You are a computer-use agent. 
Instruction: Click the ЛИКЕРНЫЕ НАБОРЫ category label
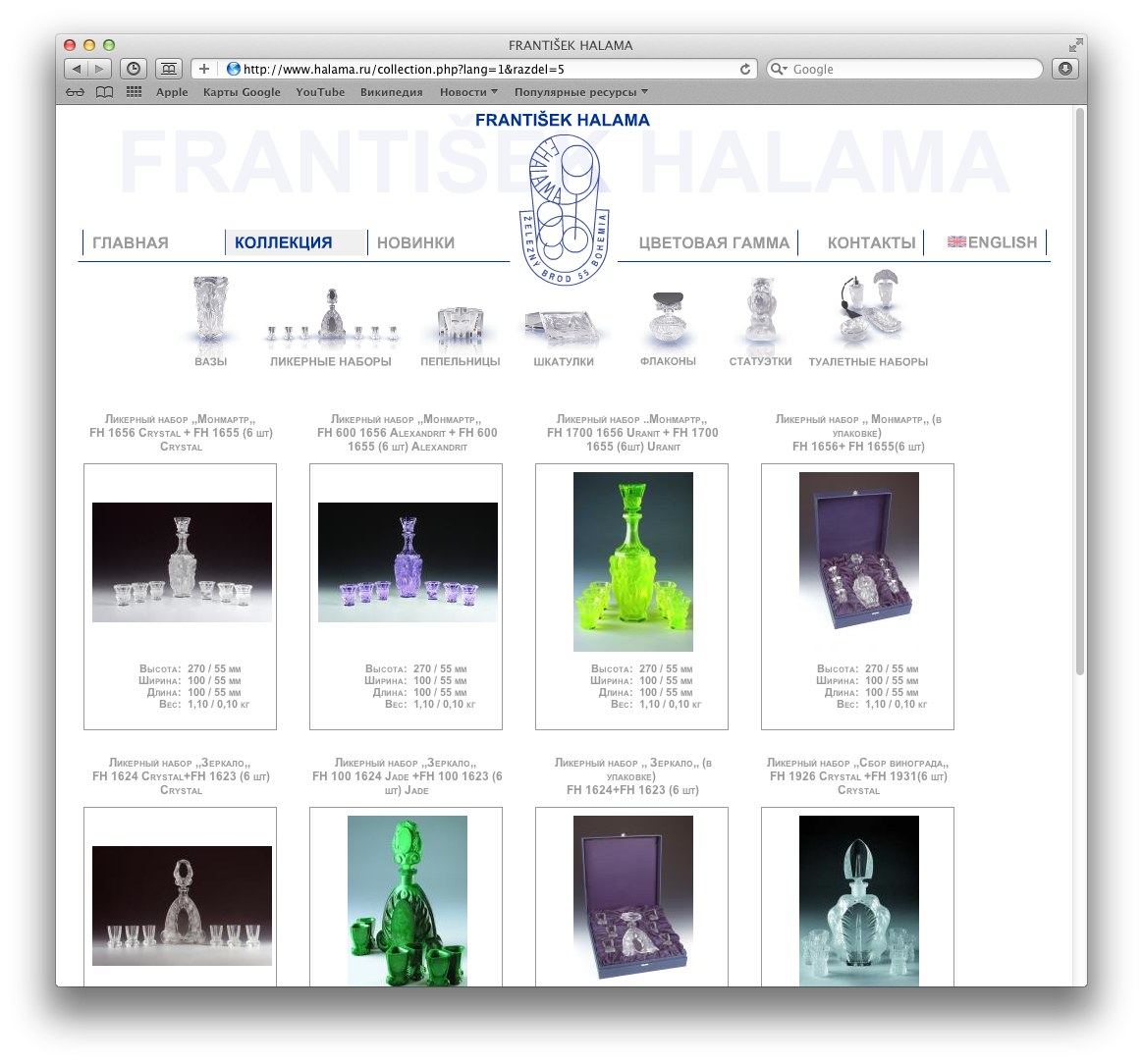pos(331,361)
